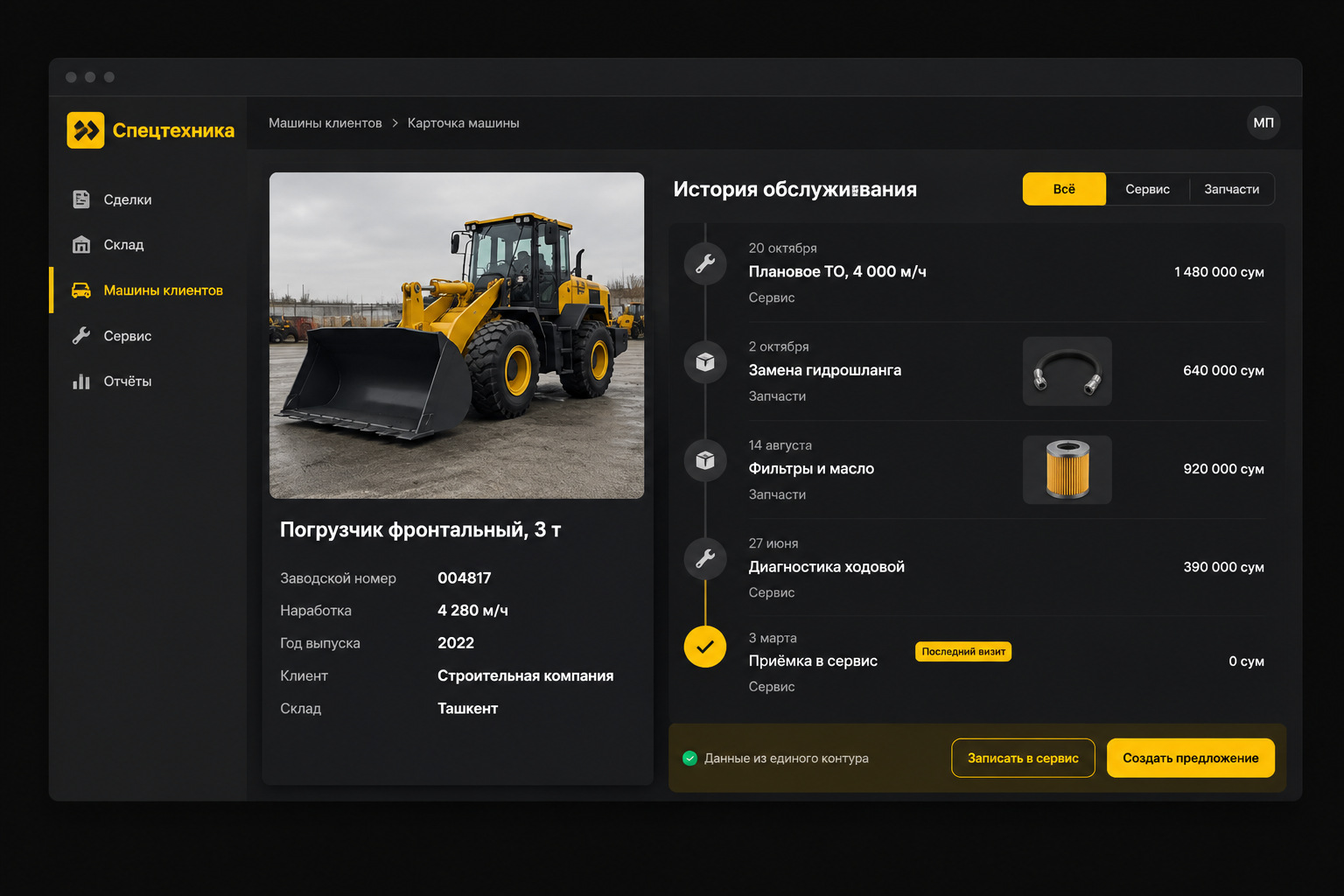The height and width of the screenshot is (896, 1344).
Task: Click the 1 480 000 сум amount
Action: click(1219, 272)
